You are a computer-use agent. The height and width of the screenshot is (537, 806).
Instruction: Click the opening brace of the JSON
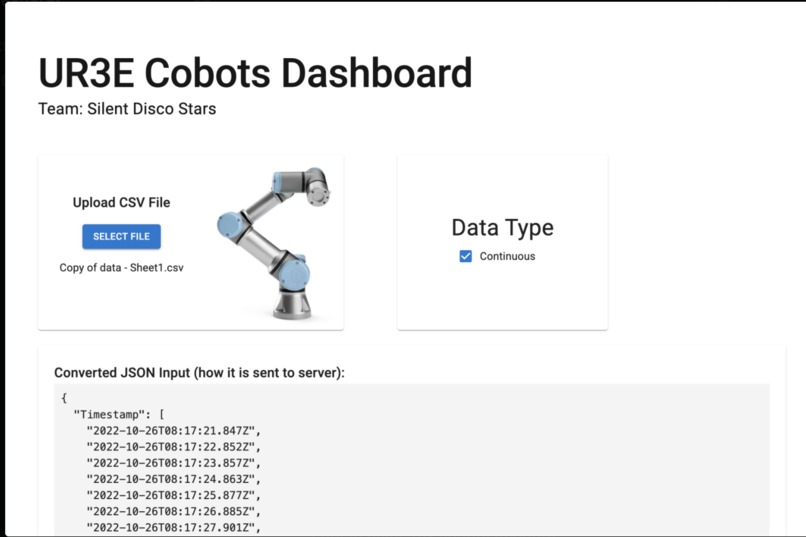64,398
